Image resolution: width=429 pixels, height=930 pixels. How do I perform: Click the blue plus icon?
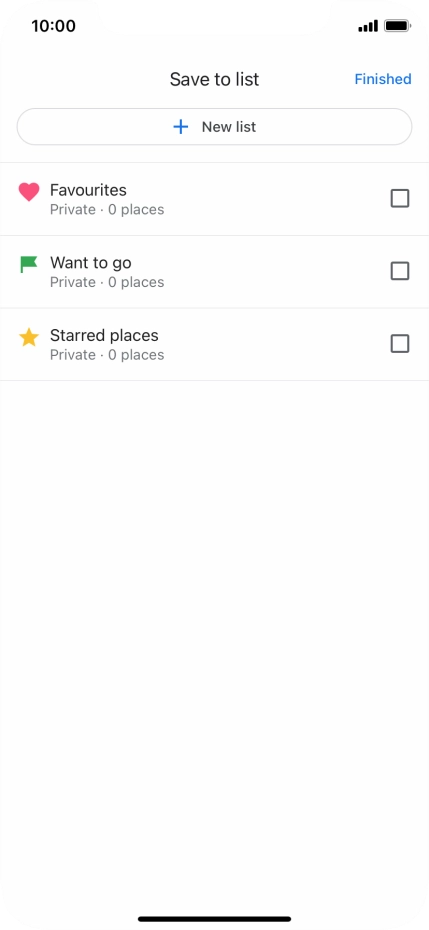pos(180,127)
